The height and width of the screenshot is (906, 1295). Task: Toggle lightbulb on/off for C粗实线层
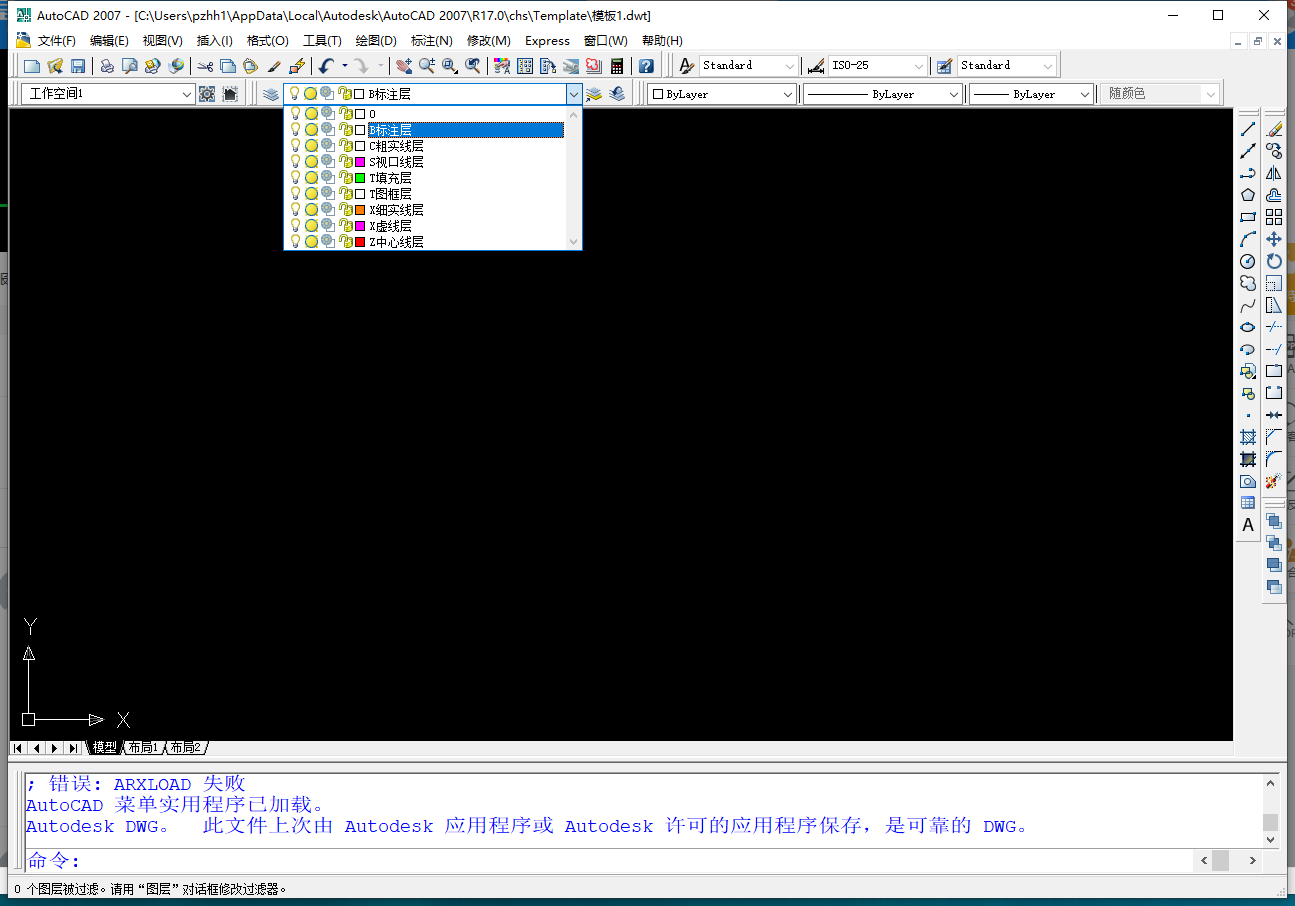point(295,146)
